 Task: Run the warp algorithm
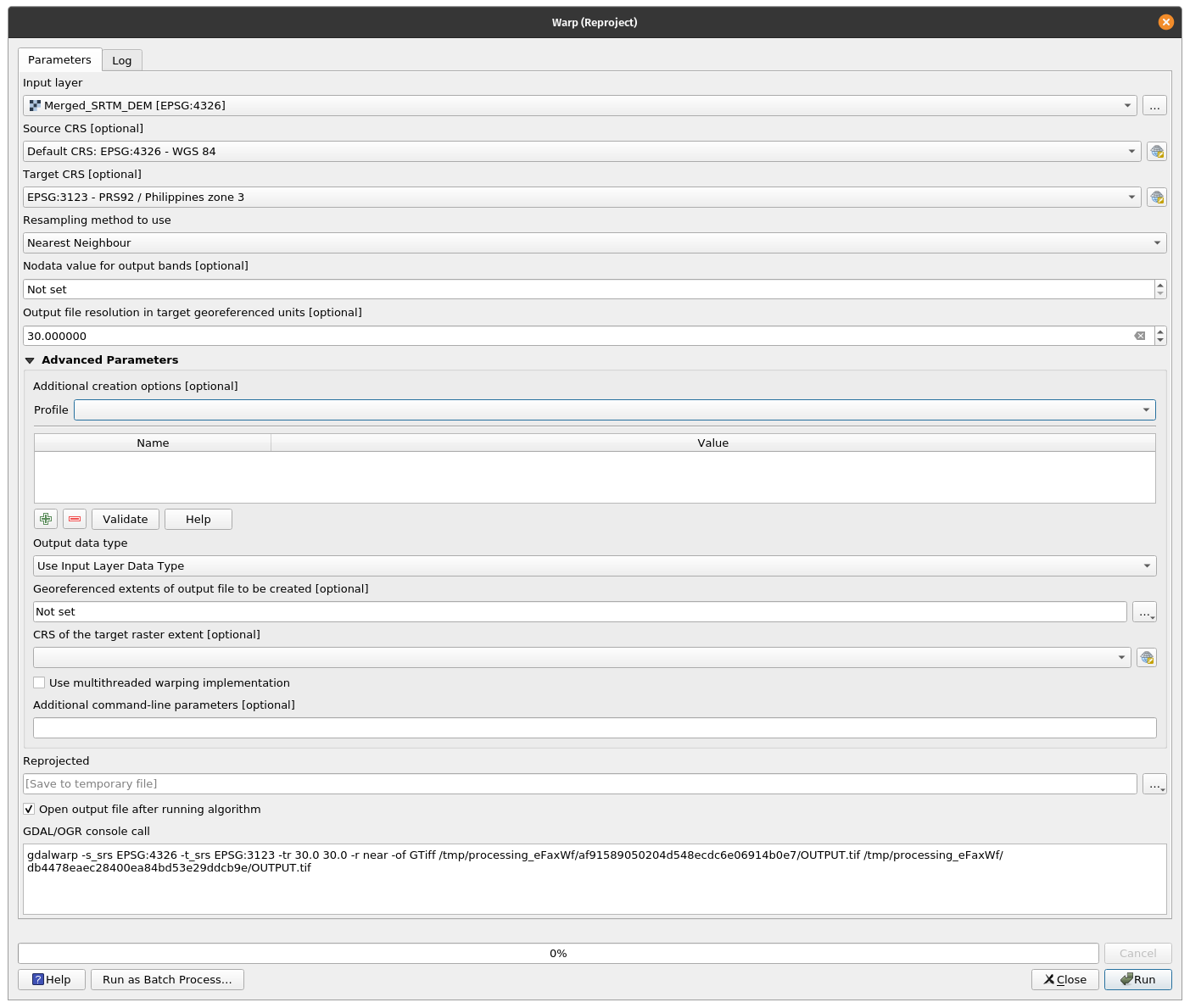click(1138, 979)
